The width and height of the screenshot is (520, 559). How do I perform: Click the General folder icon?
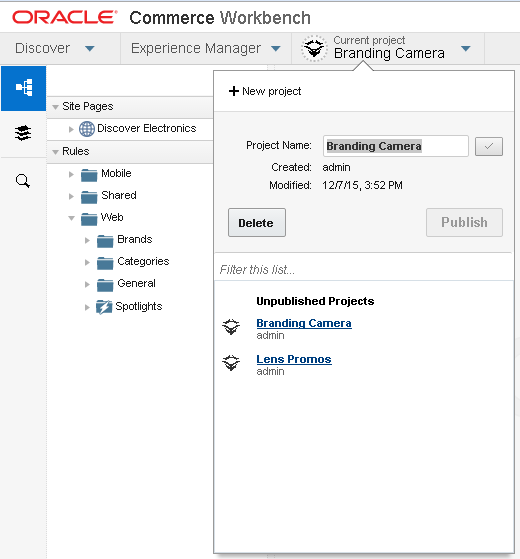[105, 285]
